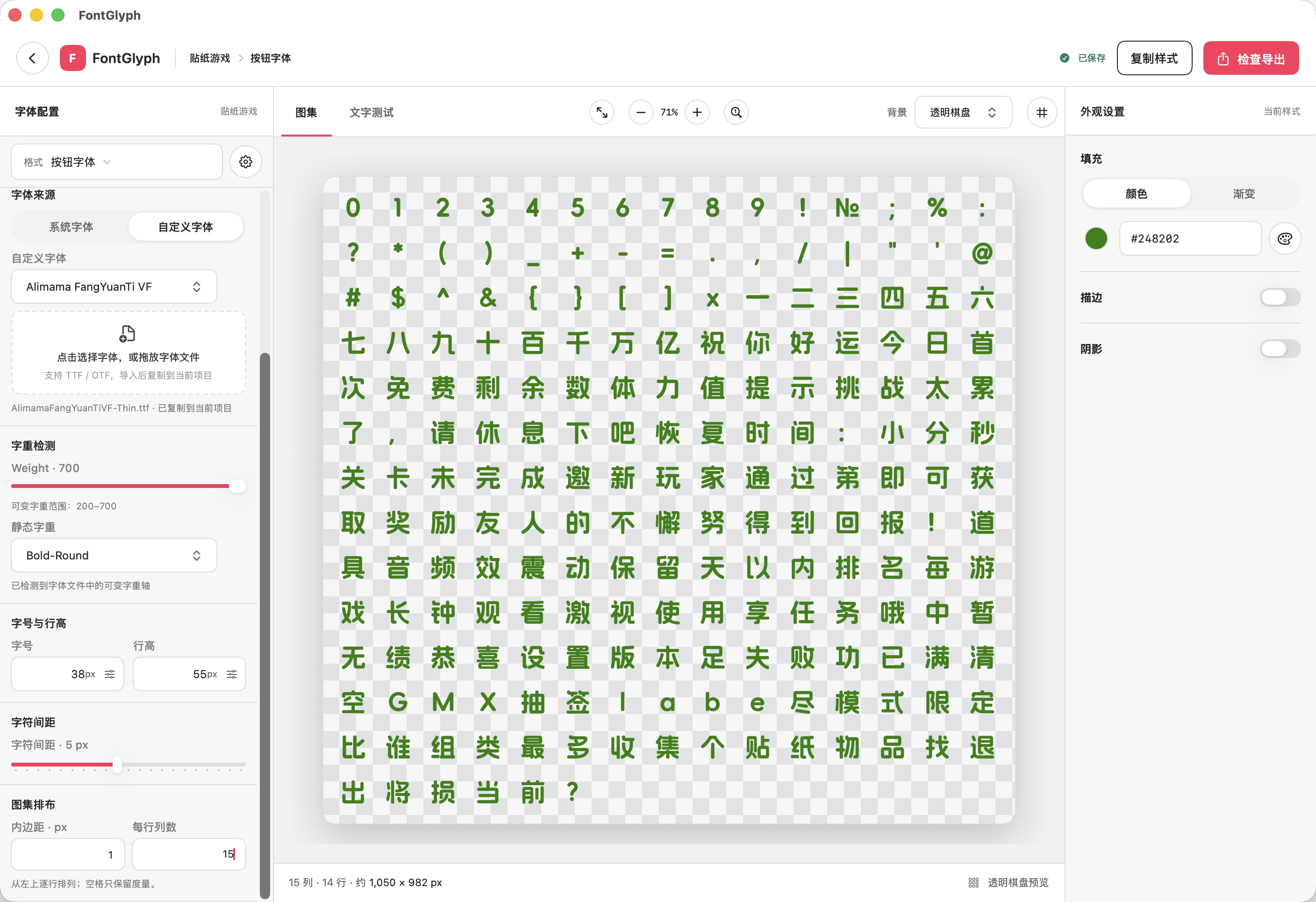Screen dimensions: 1316x902
Task: Click the № glyph in the atlas
Action: tap(847, 208)
